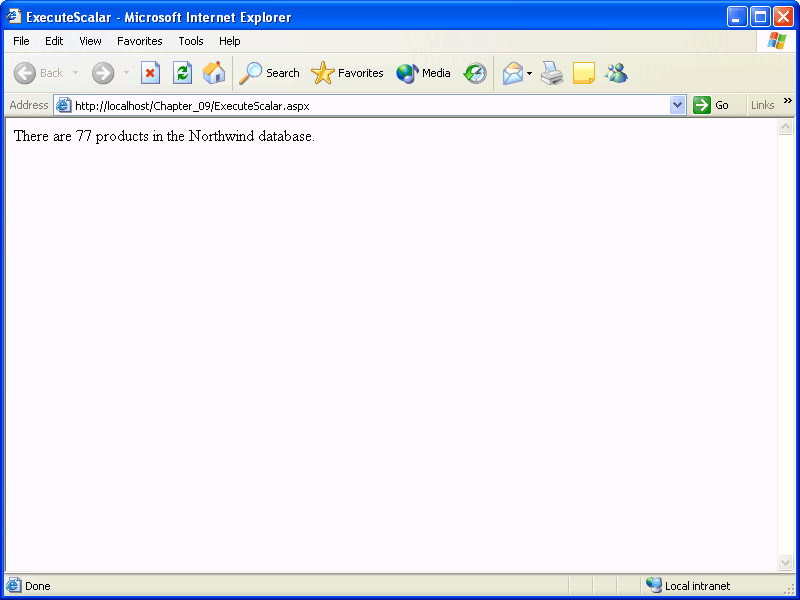
Task: Launch the Messenger toolbar icon
Action: click(x=616, y=73)
